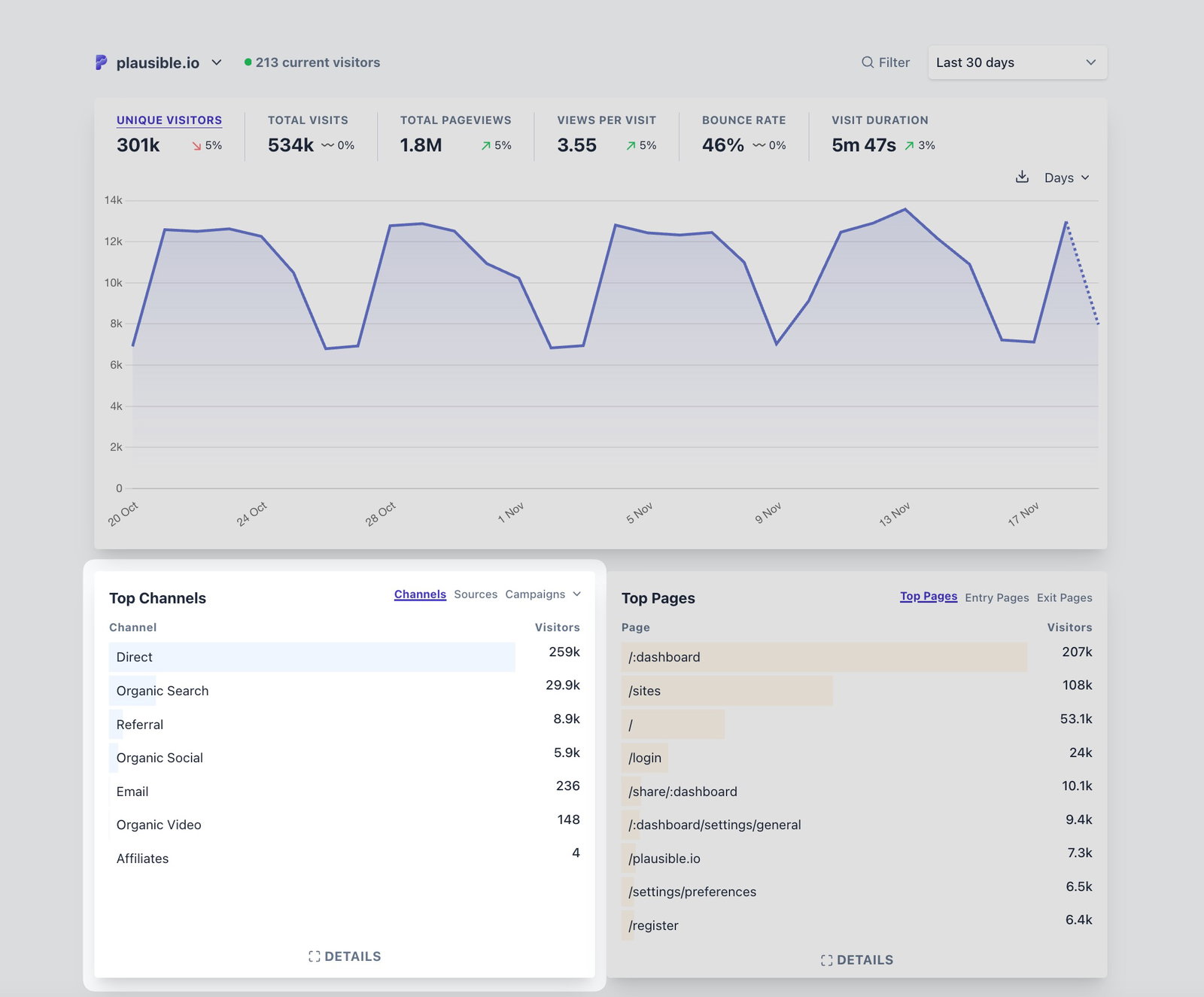Open the /sites page row
Screen dimensions: 1204x997
[x=645, y=691]
